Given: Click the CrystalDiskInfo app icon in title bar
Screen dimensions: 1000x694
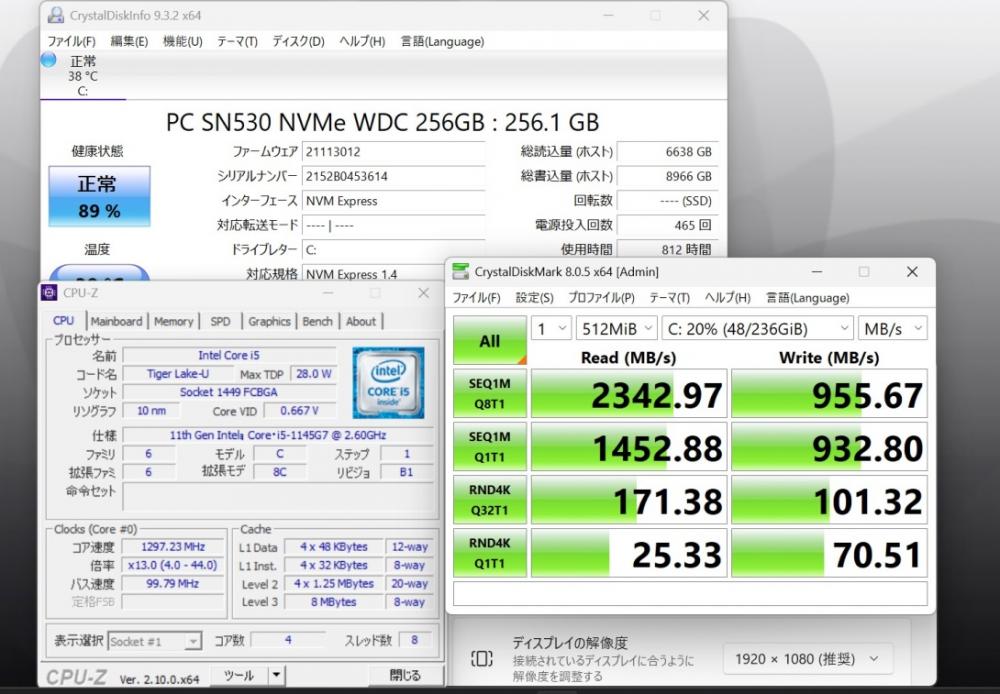Looking at the screenshot, I should (x=56, y=15).
